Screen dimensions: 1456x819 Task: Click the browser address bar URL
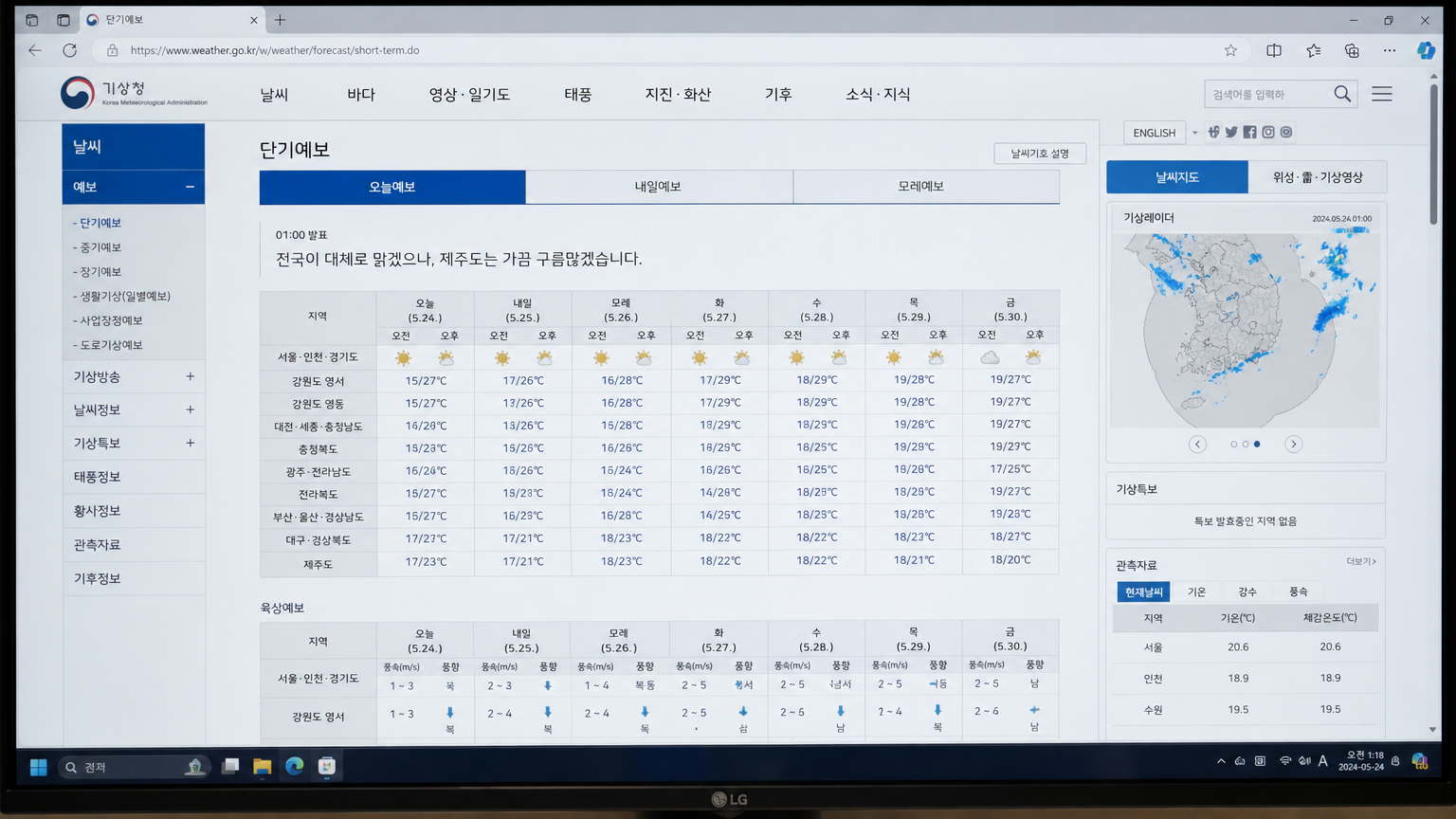pos(275,50)
